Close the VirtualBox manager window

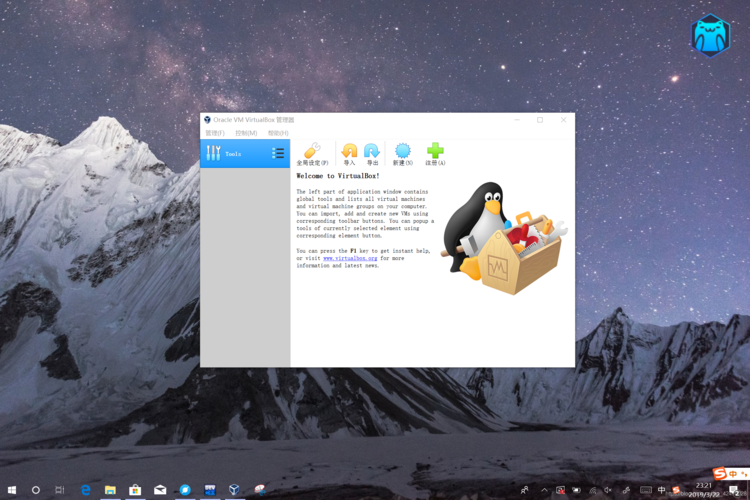563,120
